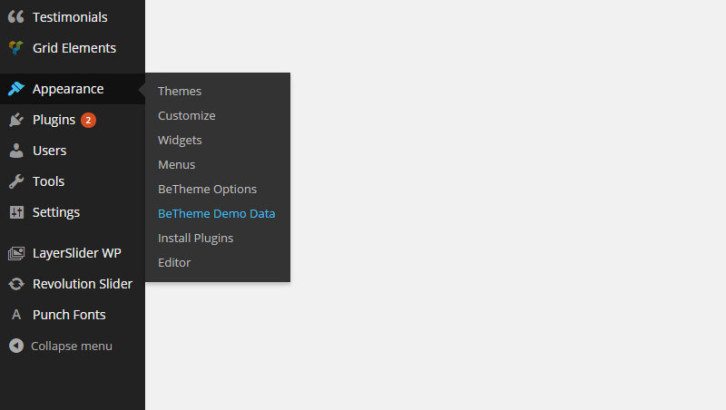Click the Users person icon
This screenshot has width=726, height=410.
click(16, 151)
